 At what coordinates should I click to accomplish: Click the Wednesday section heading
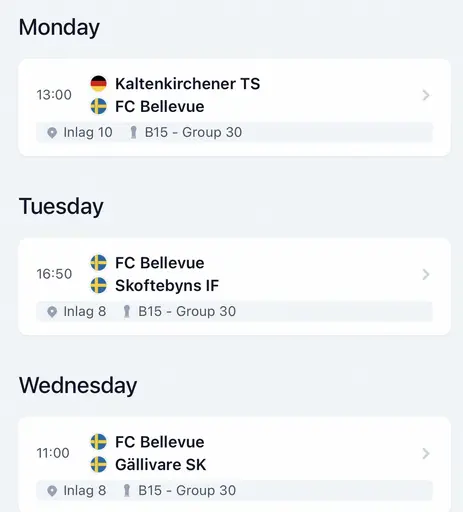point(78,386)
